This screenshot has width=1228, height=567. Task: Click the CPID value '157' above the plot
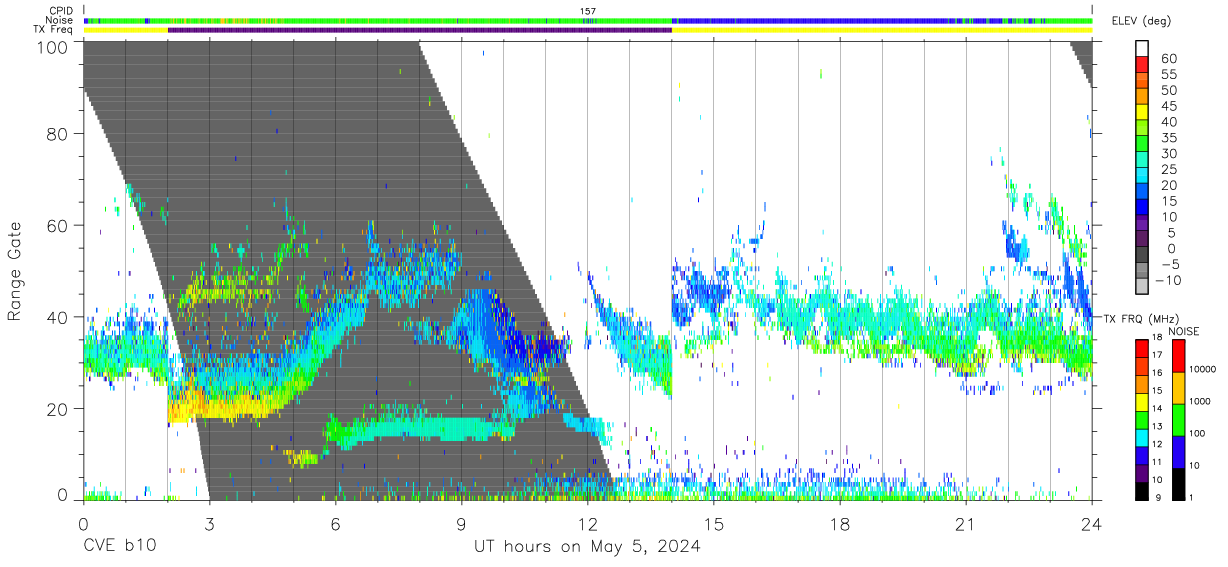pyautogui.click(x=588, y=11)
